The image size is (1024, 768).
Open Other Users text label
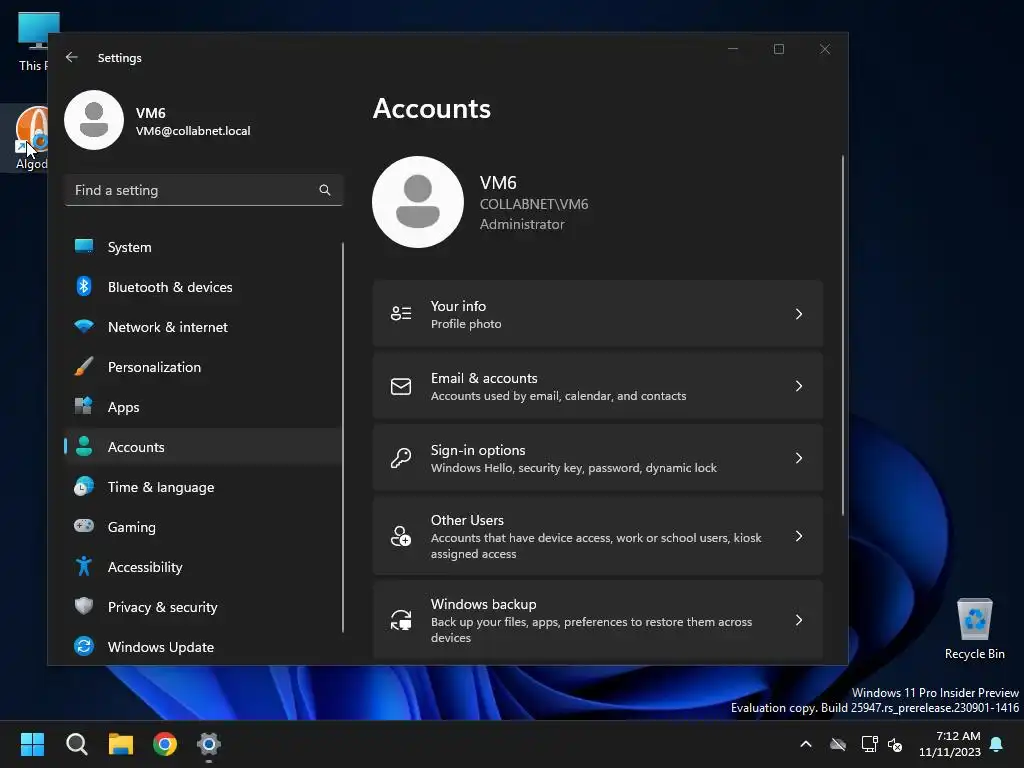coord(467,520)
